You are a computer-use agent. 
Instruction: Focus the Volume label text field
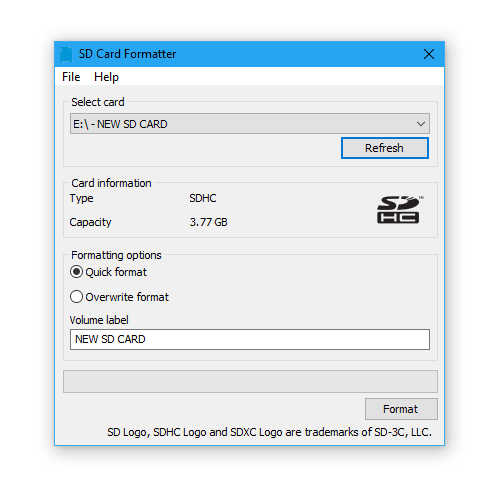point(250,339)
